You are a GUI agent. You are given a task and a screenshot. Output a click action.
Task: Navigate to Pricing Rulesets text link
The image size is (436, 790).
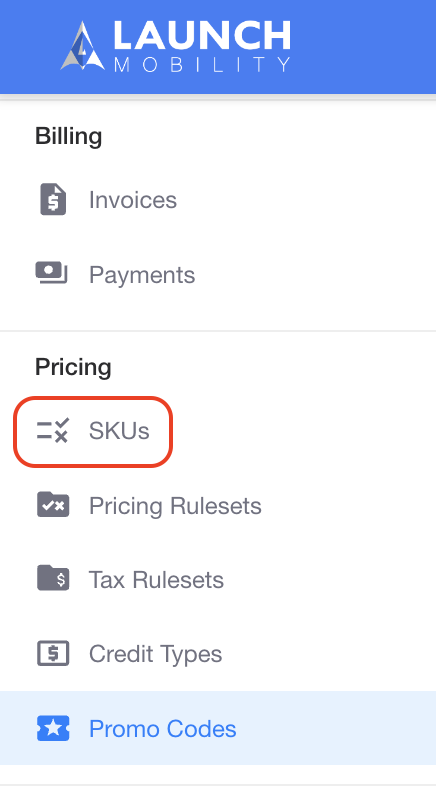coord(175,506)
